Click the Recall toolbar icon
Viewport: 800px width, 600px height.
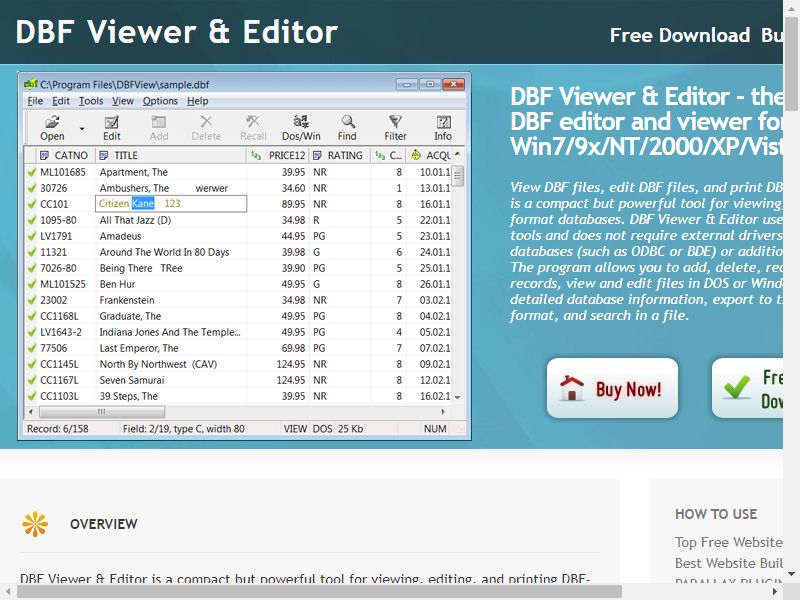tap(253, 122)
